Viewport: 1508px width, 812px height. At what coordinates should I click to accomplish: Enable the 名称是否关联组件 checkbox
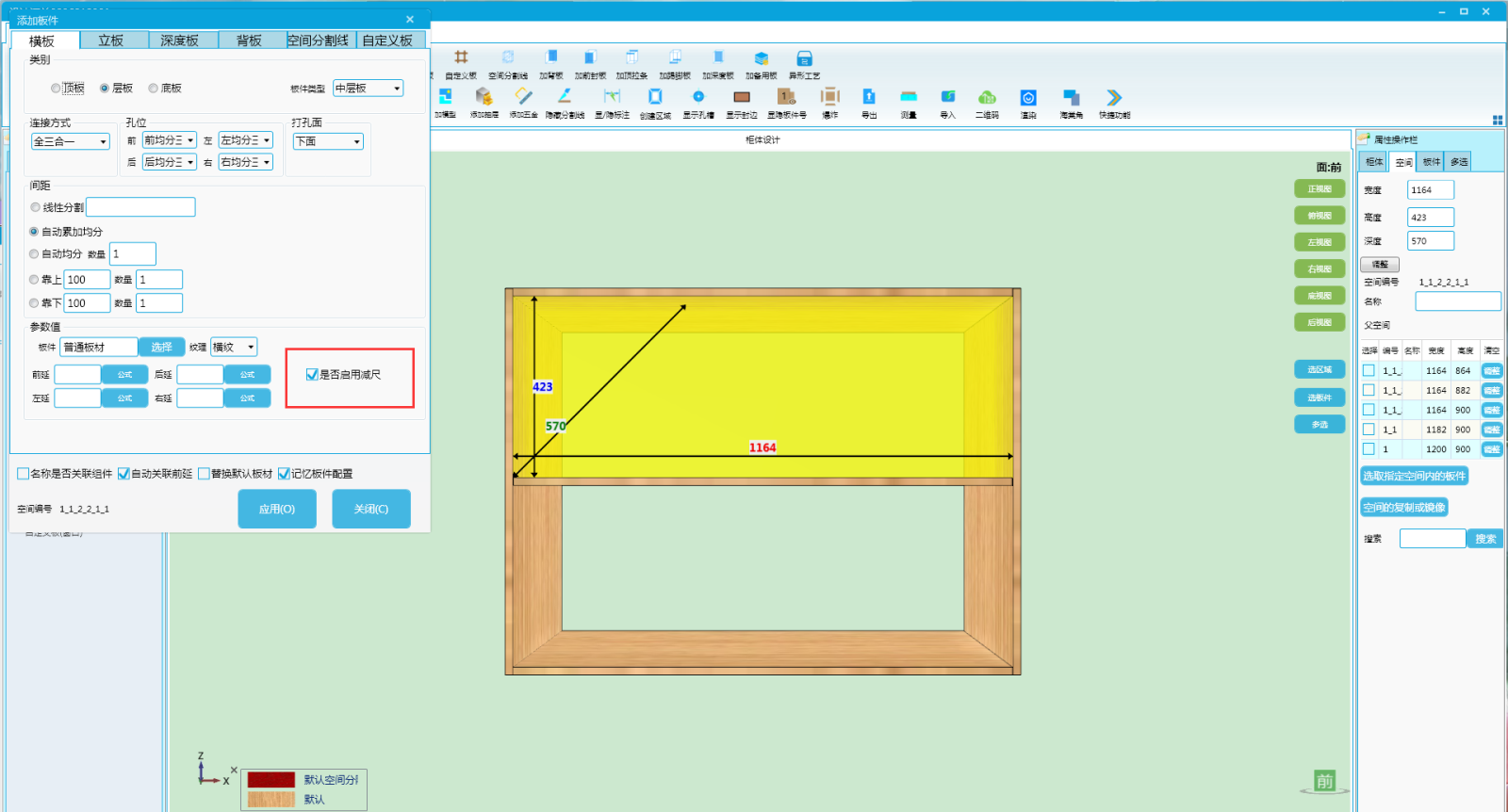tap(23, 474)
